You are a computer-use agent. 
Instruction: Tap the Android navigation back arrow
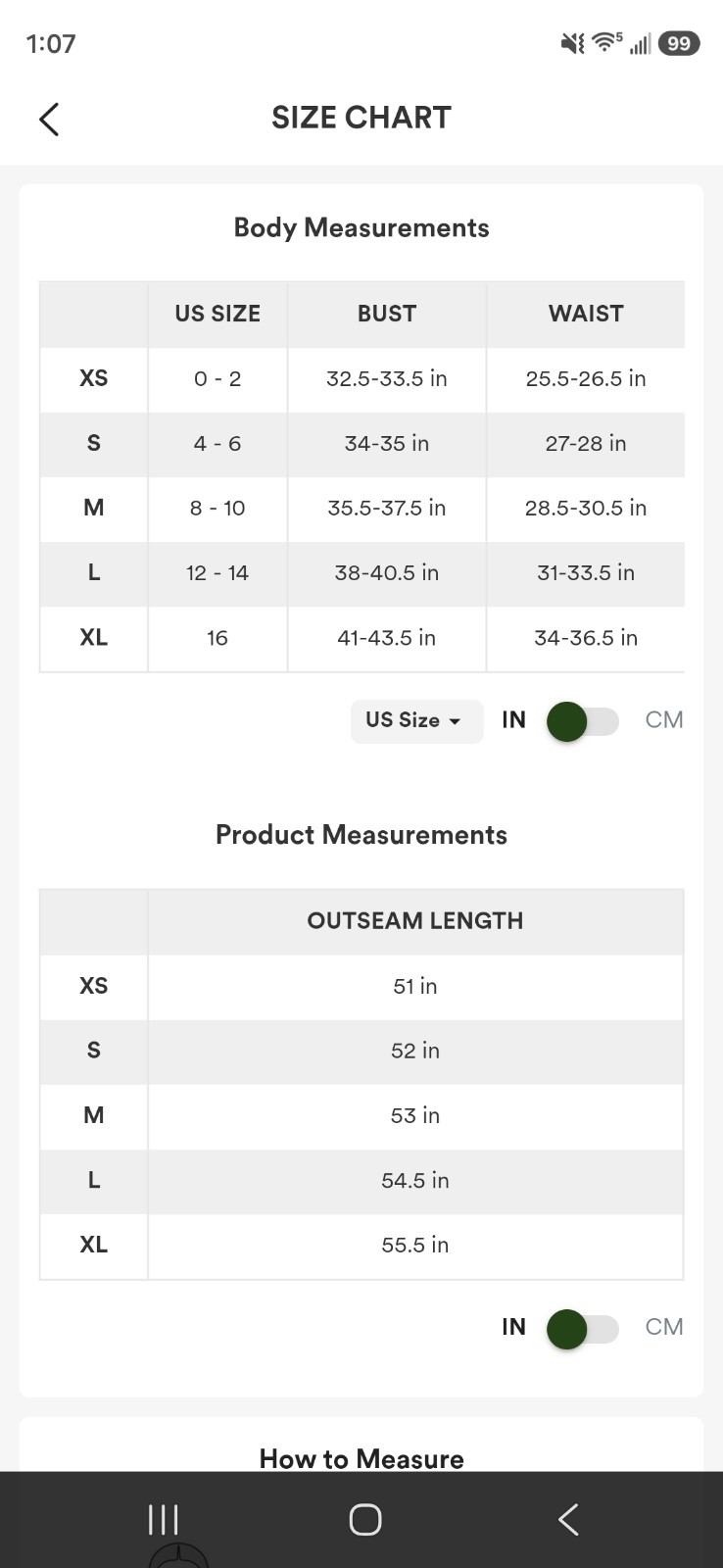[568, 1520]
